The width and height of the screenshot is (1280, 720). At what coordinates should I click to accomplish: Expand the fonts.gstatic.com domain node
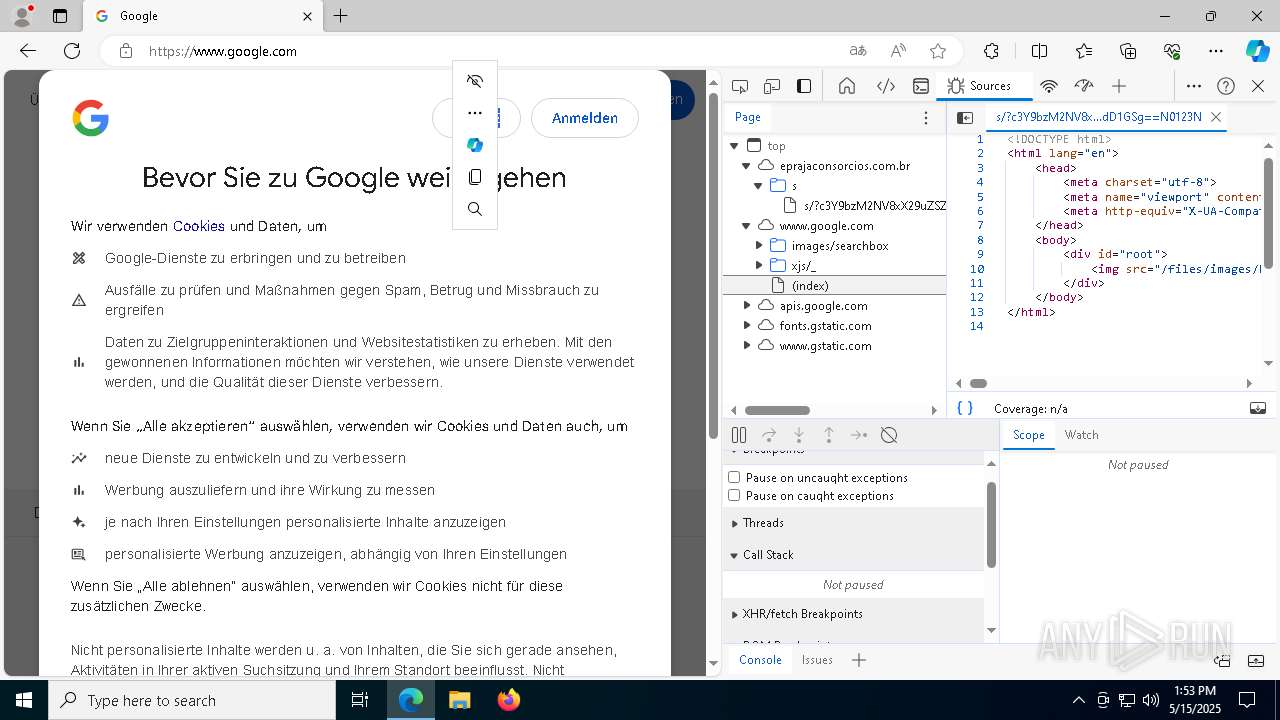[x=746, y=326]
